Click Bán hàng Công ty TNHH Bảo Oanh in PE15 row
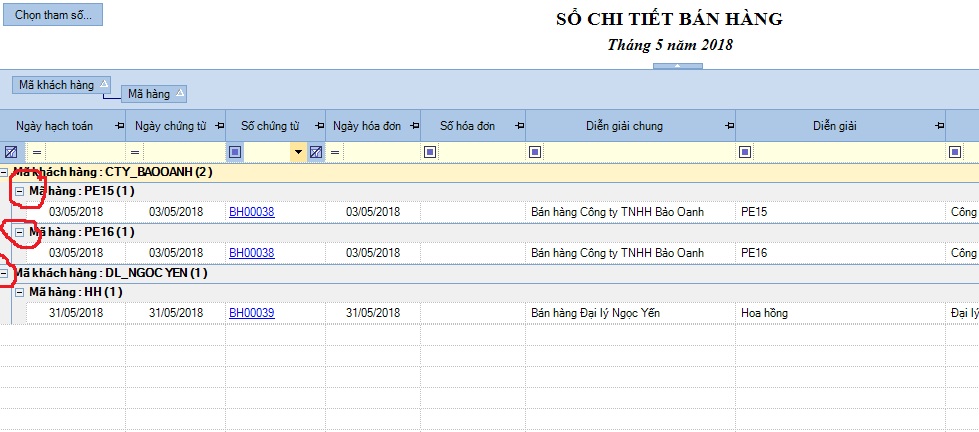 coord(631,212)
